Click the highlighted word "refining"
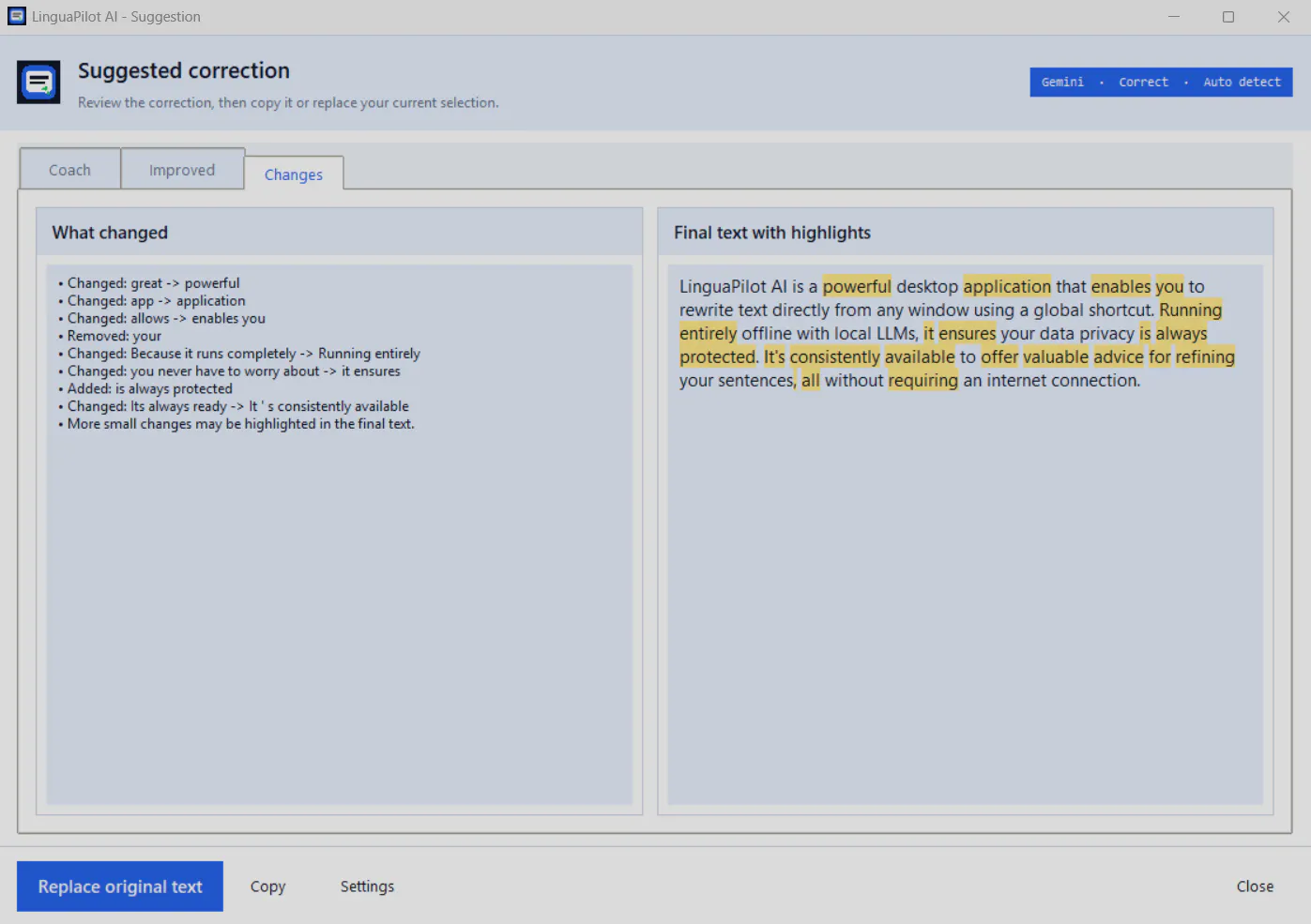Screen dimensions: 1311x924 pyautogui.click(x=1205, y=357)
